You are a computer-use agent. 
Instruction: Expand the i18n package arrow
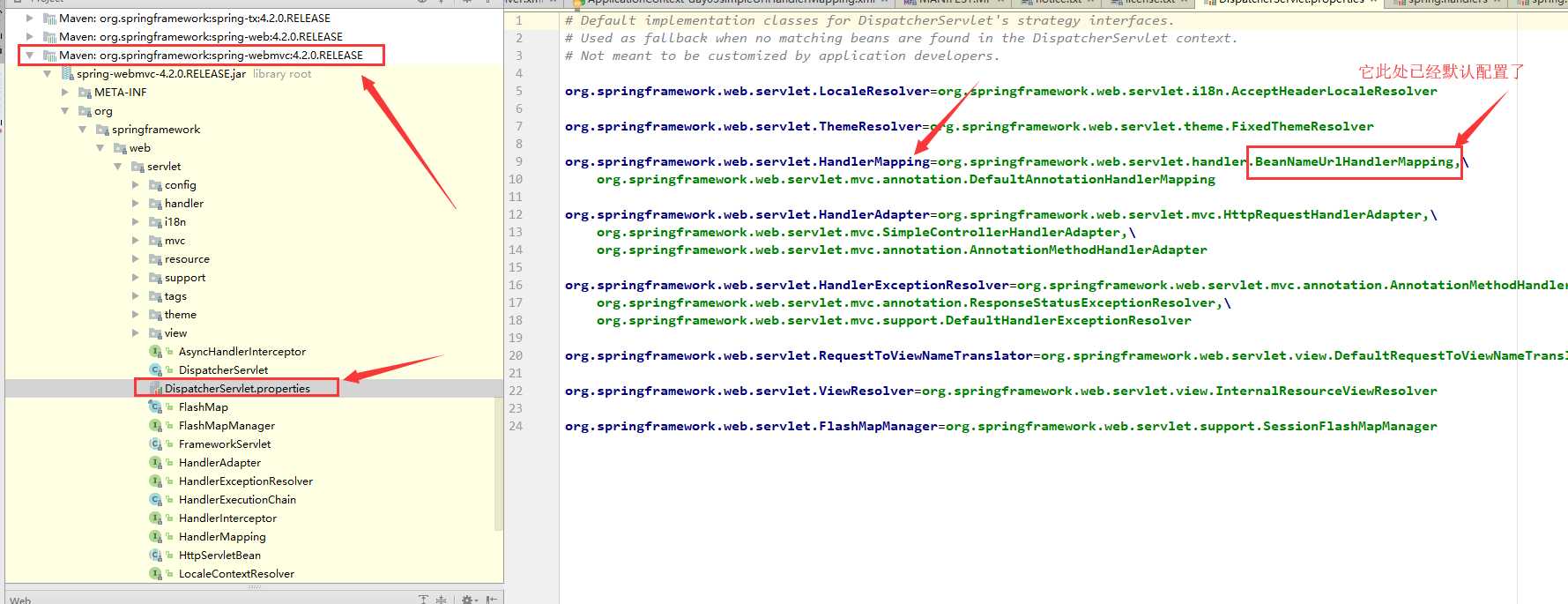[136, 221]
